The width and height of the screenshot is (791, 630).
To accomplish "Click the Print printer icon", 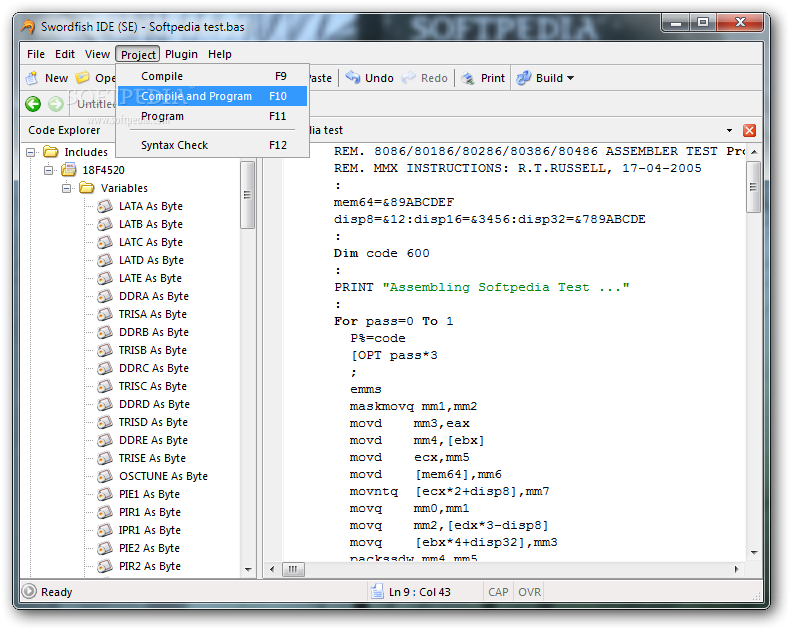I will click(x=468, y=78).
